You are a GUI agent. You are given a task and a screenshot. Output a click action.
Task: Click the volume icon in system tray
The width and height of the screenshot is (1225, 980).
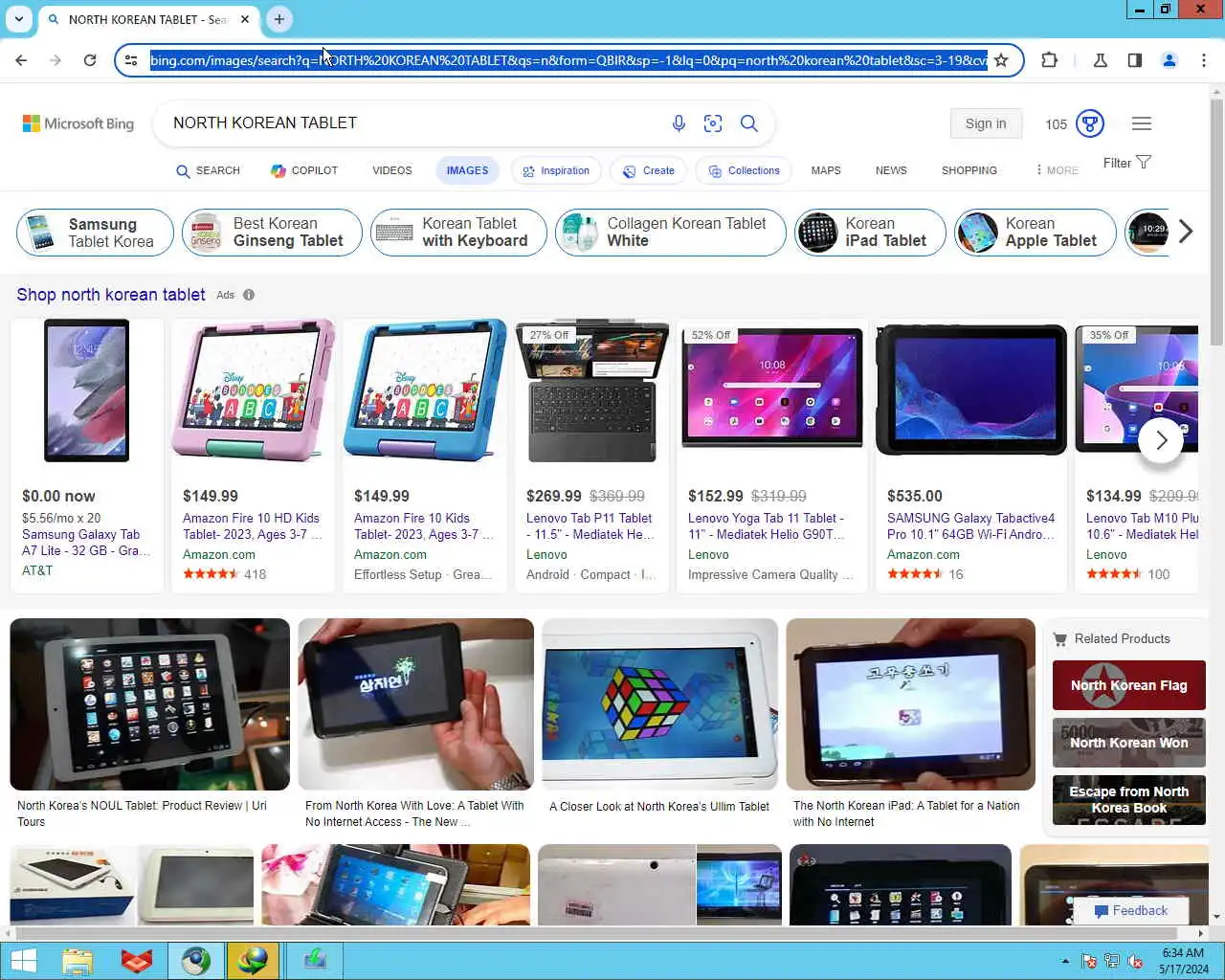[x=1135, y=961]
